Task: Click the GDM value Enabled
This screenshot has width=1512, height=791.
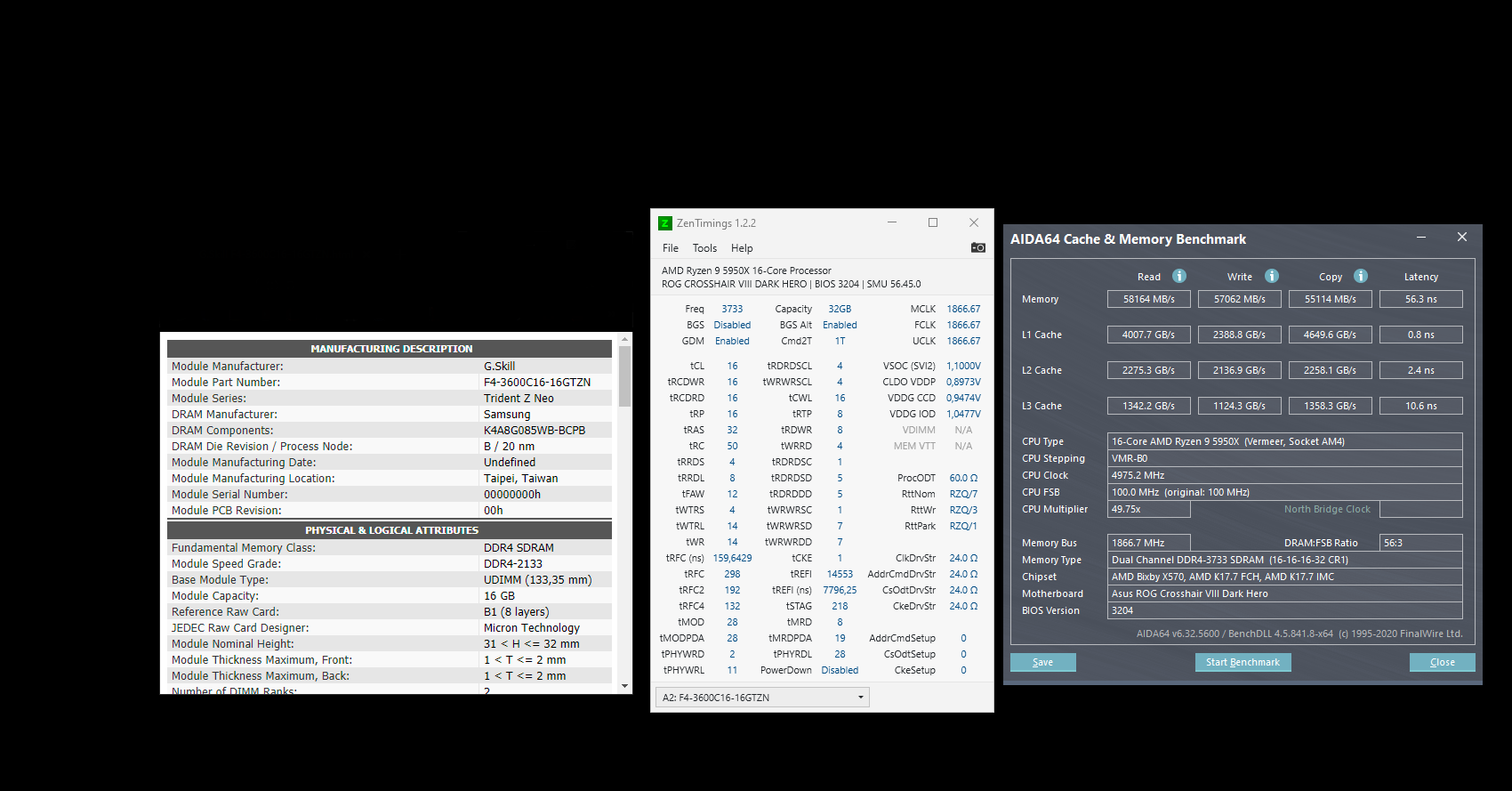Action: tap(732, 341)
